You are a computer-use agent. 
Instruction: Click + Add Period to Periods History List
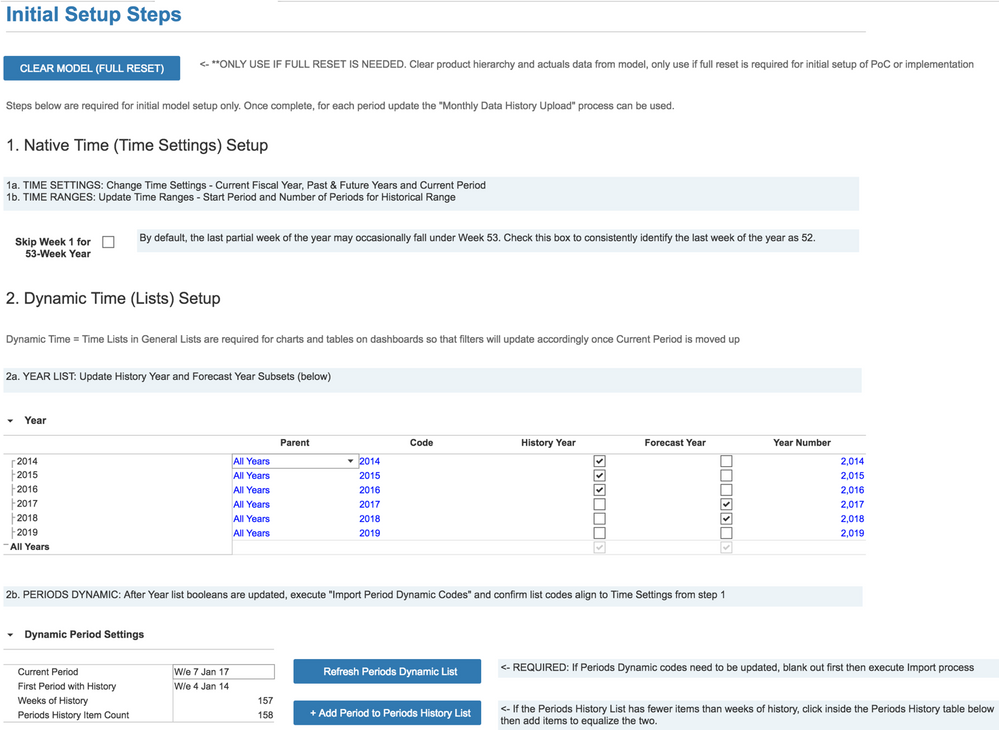point(387,712)
